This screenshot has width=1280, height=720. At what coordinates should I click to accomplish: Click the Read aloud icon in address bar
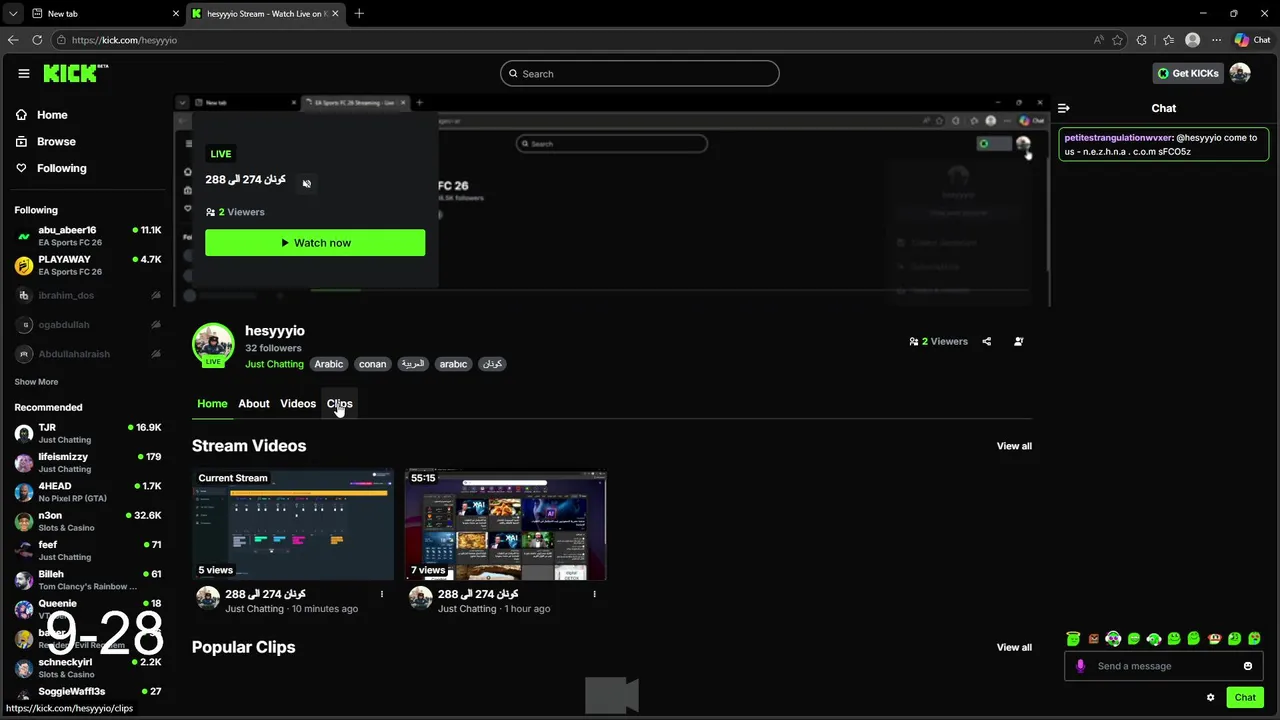1099,40
